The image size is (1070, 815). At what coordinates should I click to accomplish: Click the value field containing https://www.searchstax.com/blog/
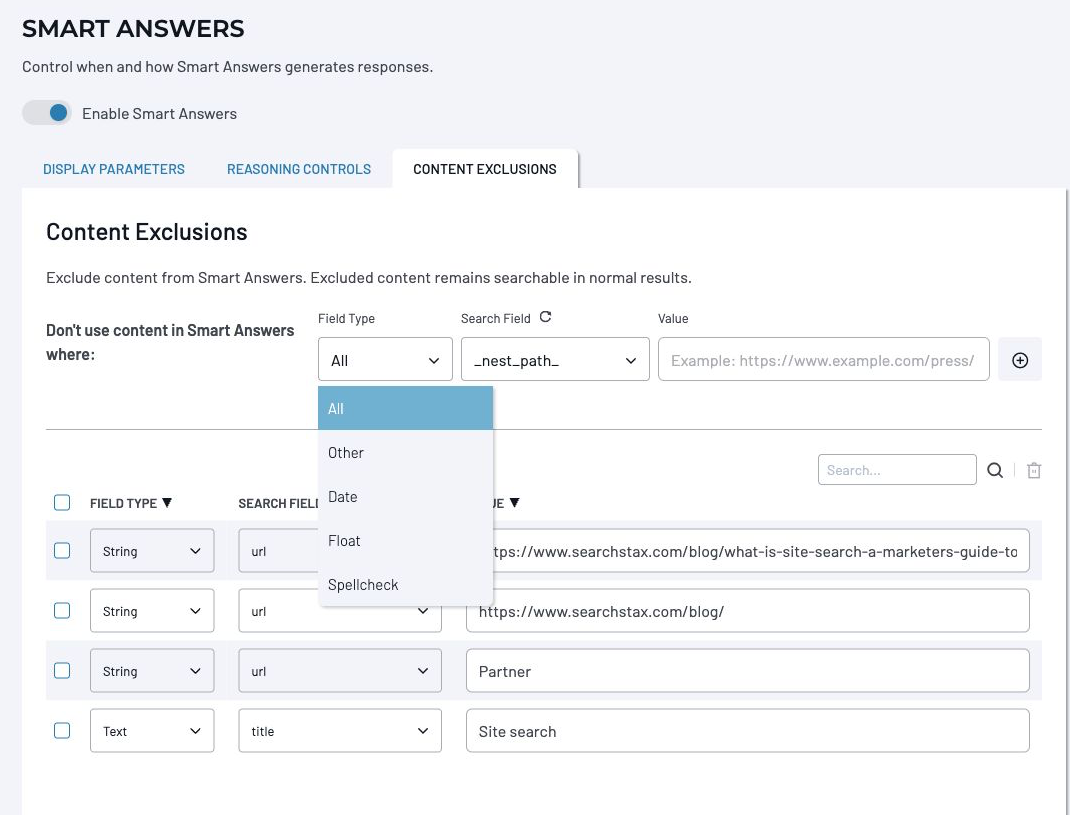coord(747,610)
